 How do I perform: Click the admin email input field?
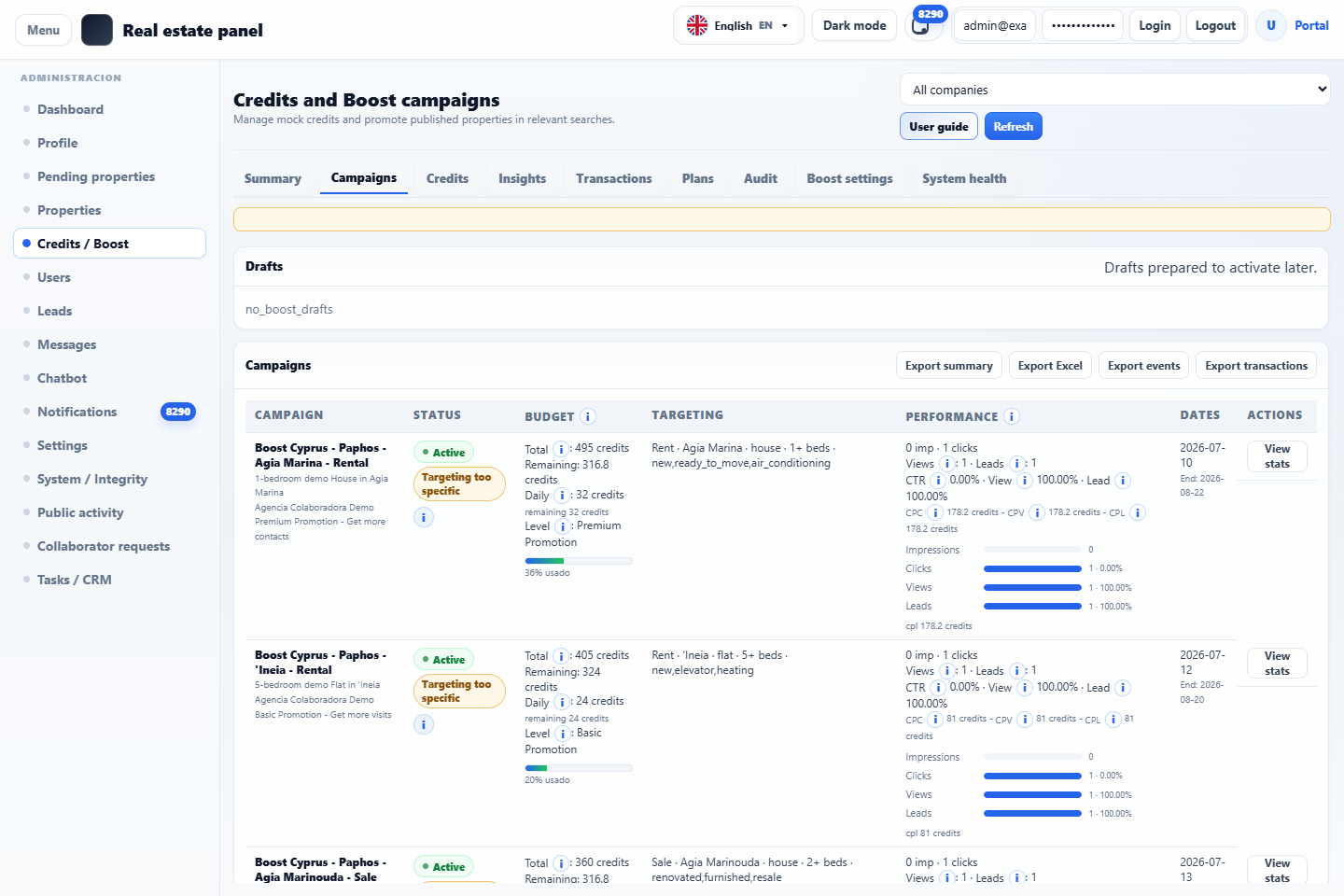(995, 25)
